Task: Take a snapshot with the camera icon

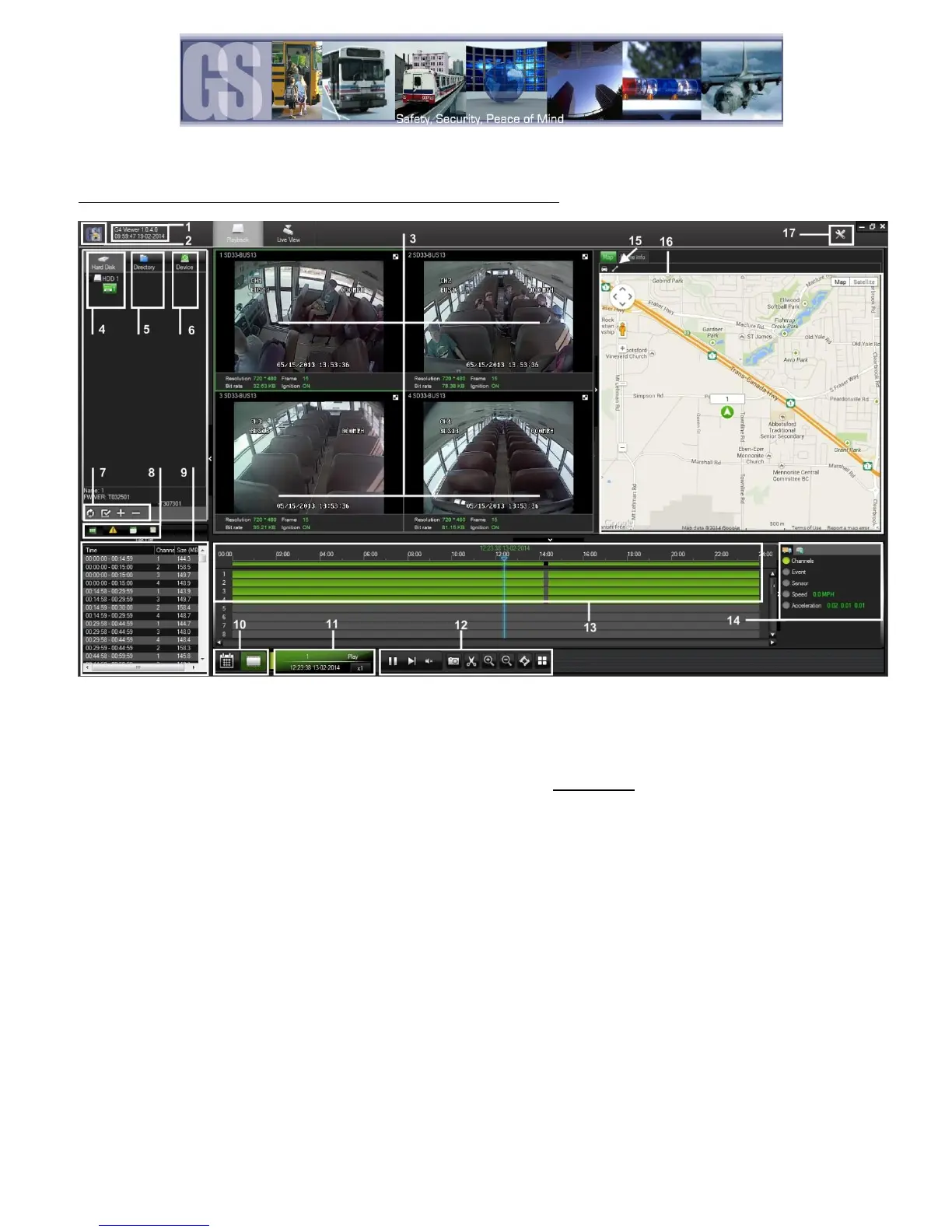Action: point(453,661)
